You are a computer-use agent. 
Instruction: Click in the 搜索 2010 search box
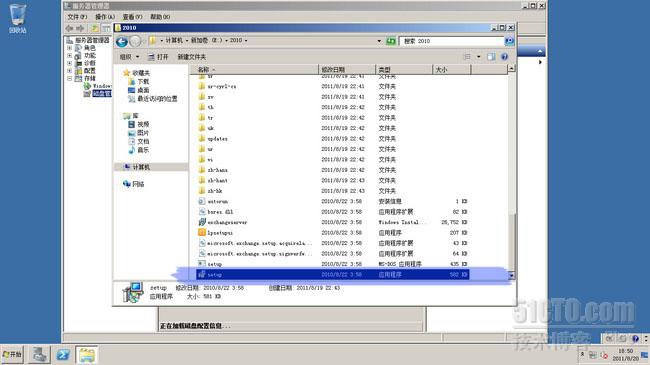coord(452,41)
